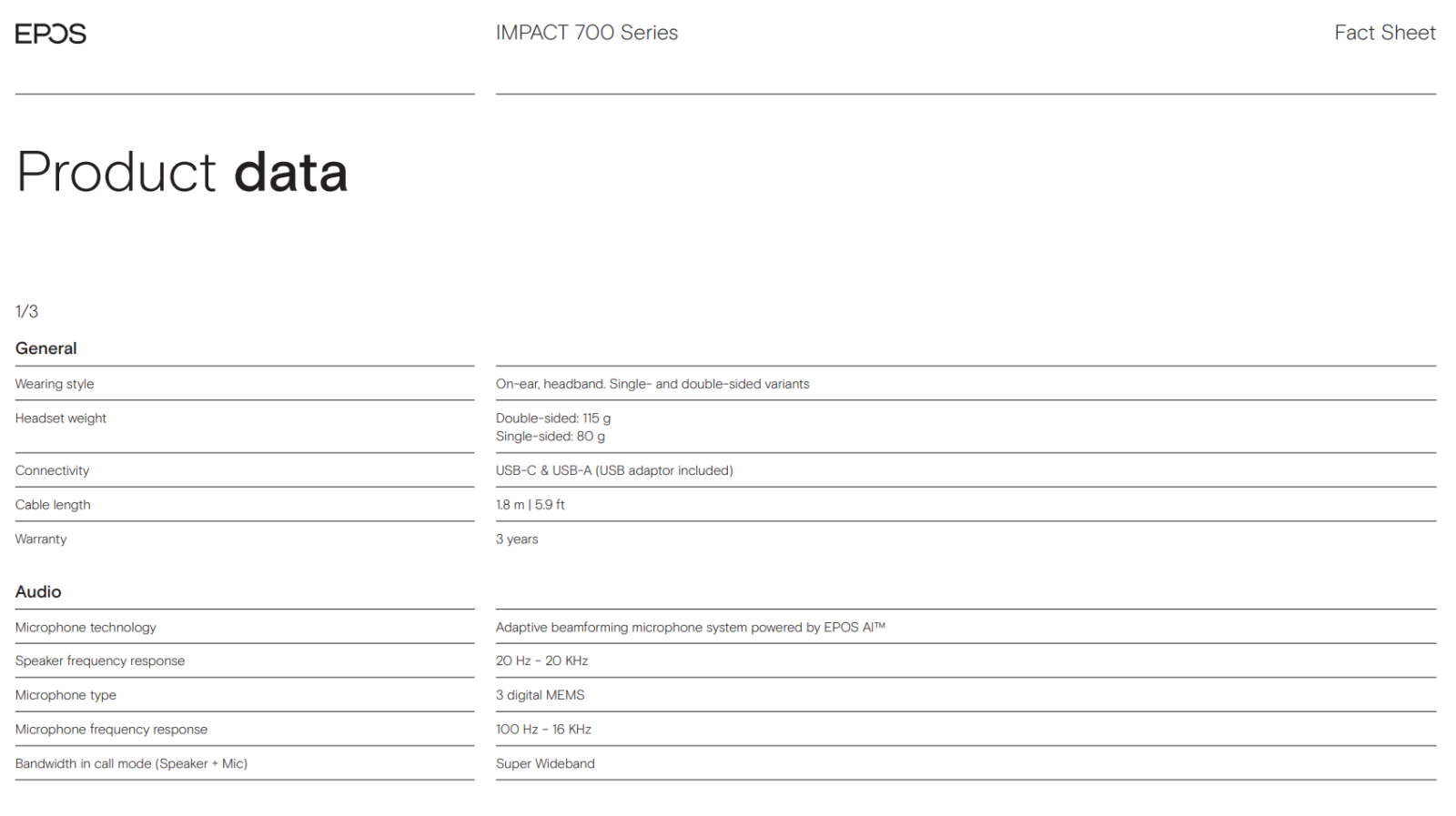The image size is (1456, 816).
Task: Select the 'Microphone technology' label
Action: 86,628
